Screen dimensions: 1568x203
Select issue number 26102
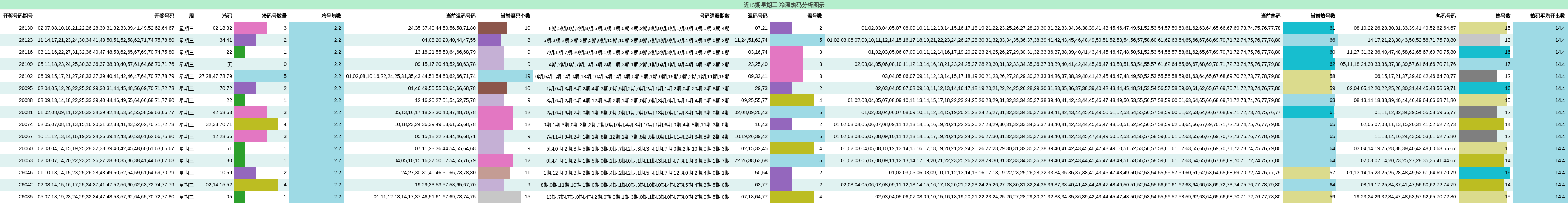point(26,76)
